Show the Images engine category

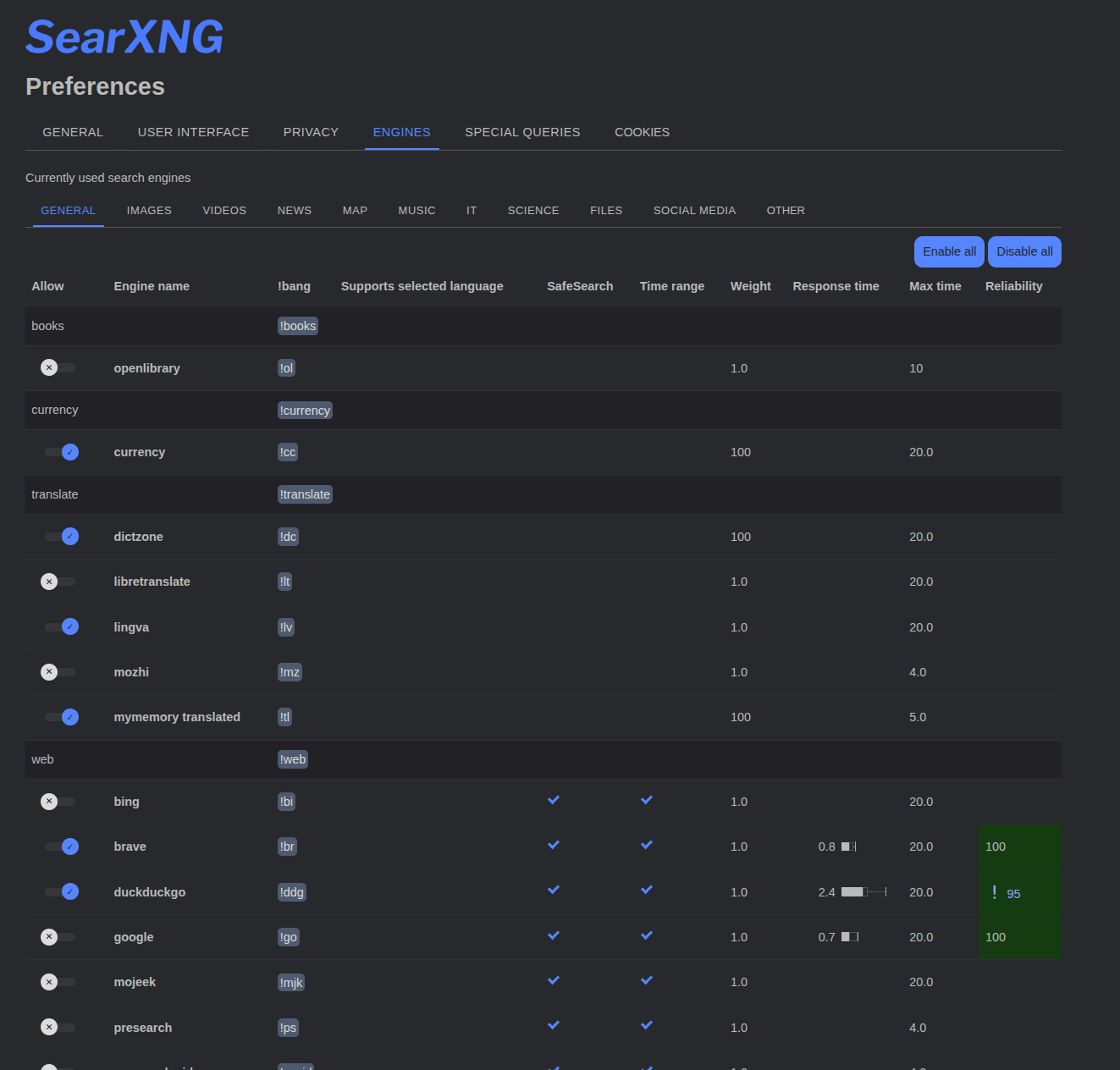point(149,210)
